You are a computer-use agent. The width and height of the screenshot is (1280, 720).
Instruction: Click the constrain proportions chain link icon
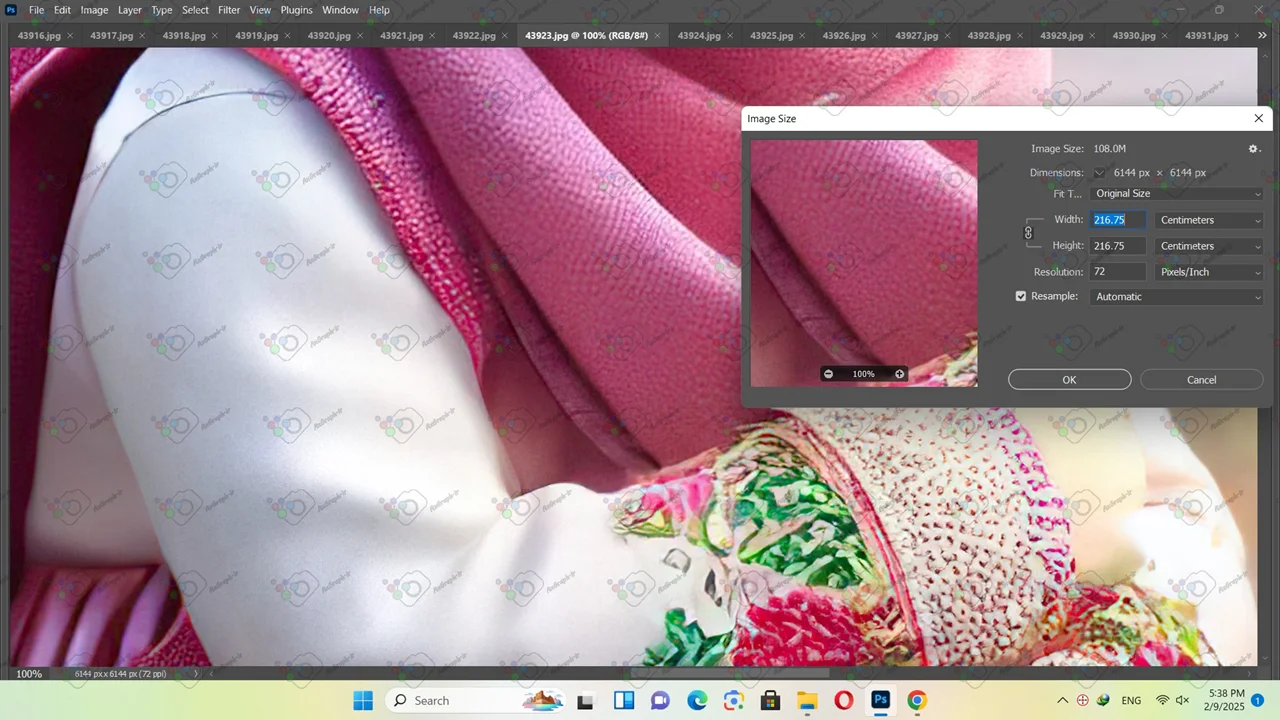point(1028,233)
